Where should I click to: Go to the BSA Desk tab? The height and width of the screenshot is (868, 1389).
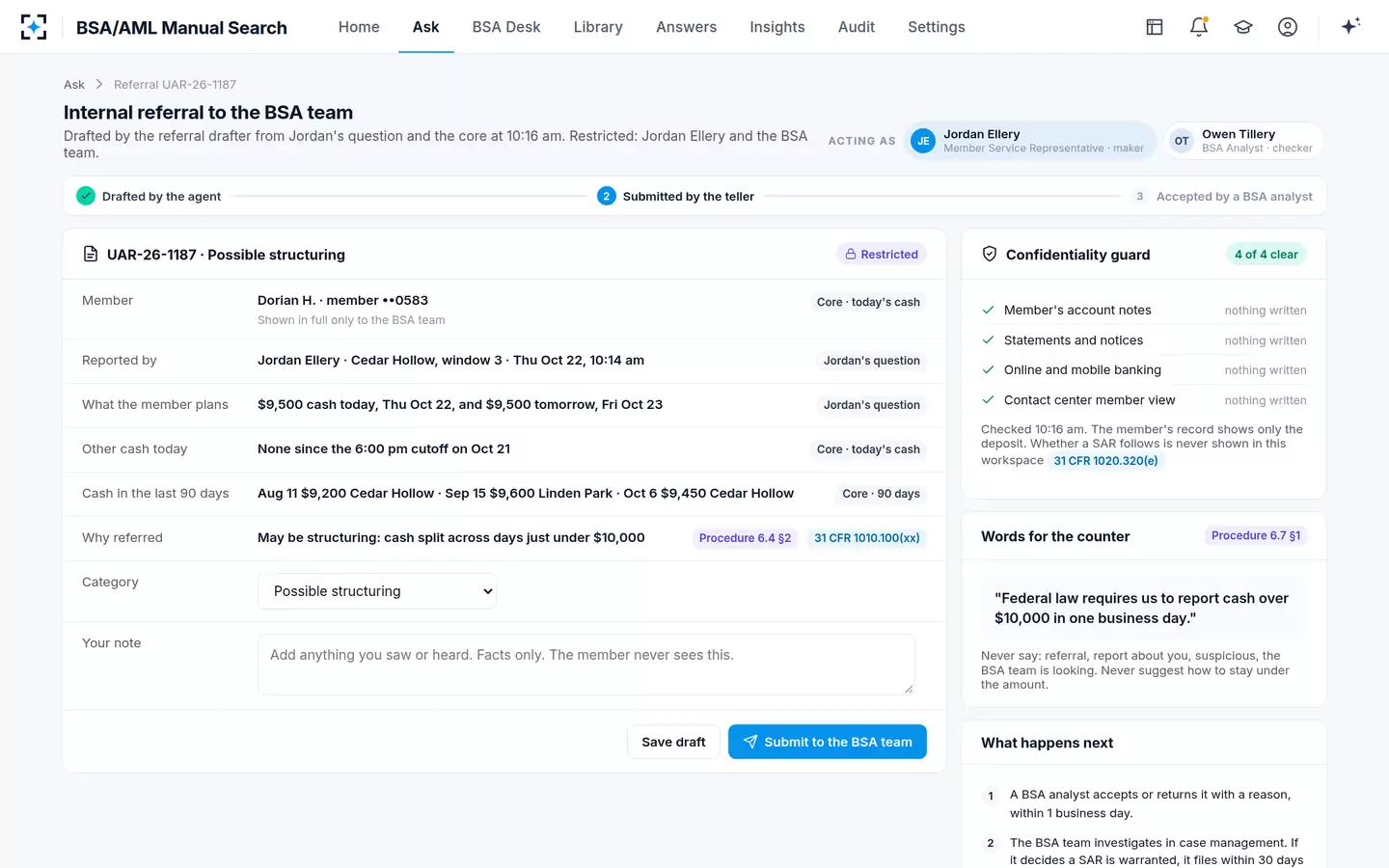pyautogui.click(x=506, y=27)
